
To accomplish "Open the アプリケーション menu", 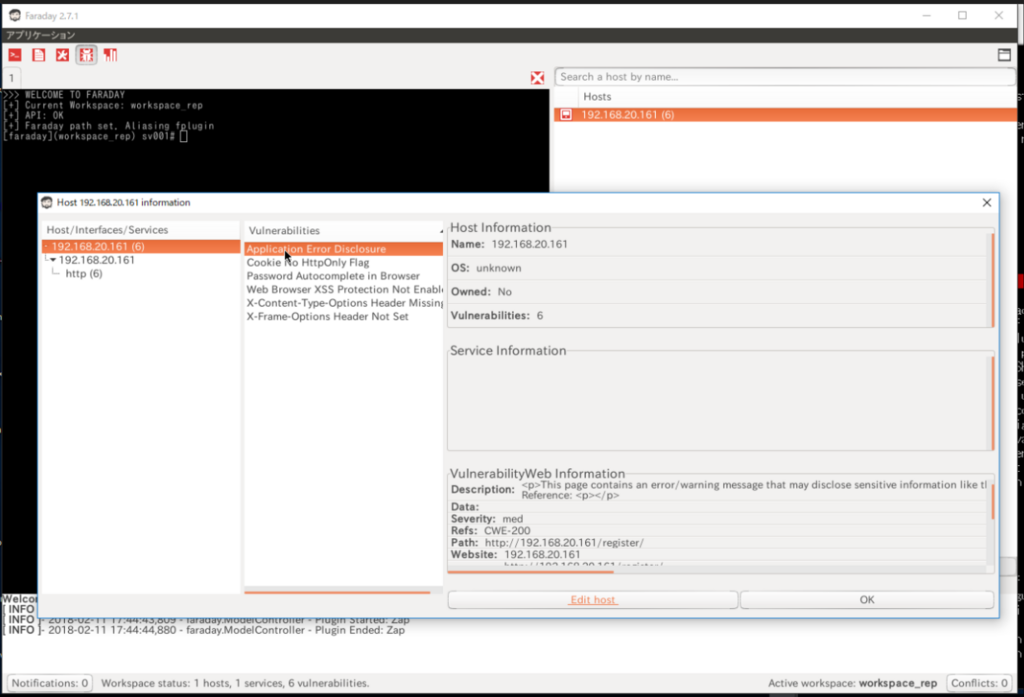I will tap(40, 35).
